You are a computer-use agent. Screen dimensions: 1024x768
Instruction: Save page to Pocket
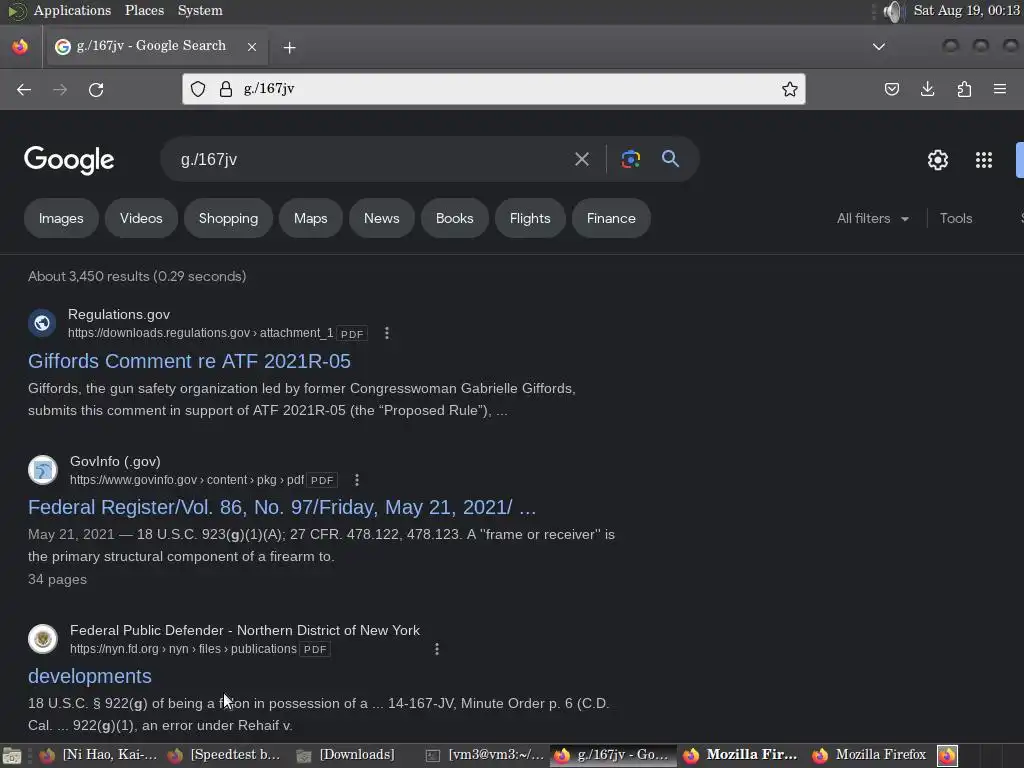[891, 89]
